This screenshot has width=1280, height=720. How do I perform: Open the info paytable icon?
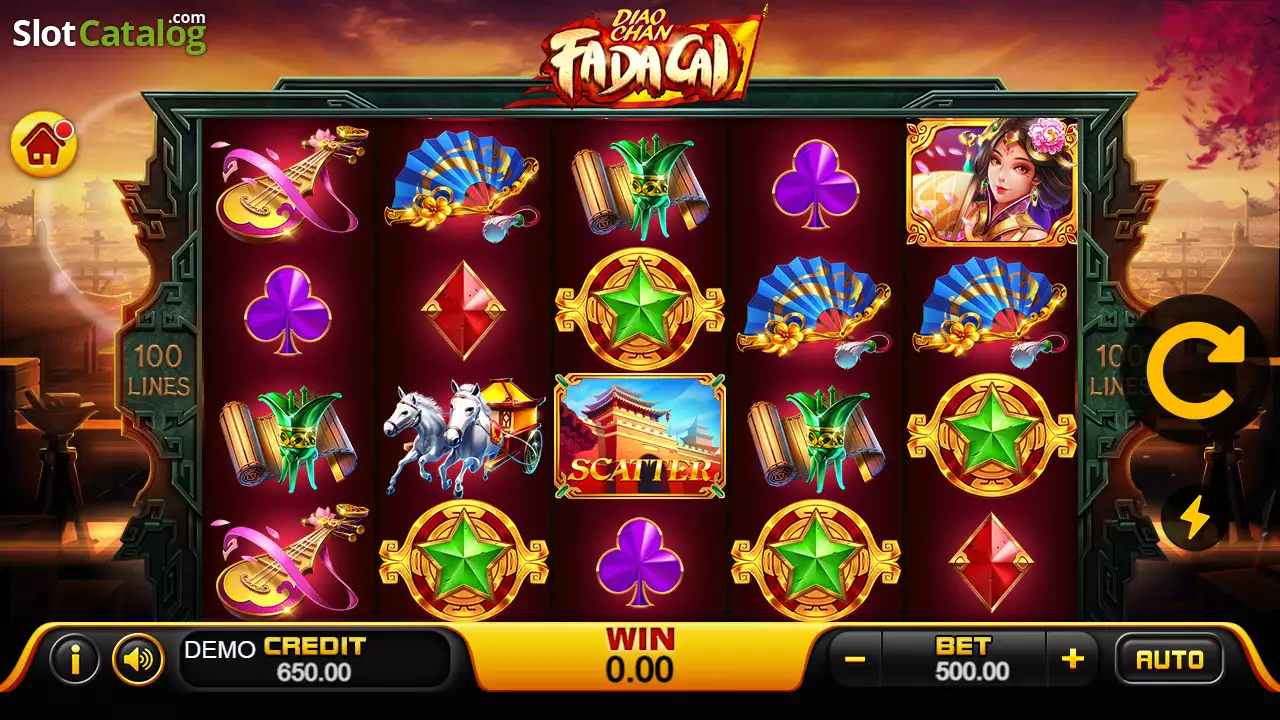tap(75, 659)
